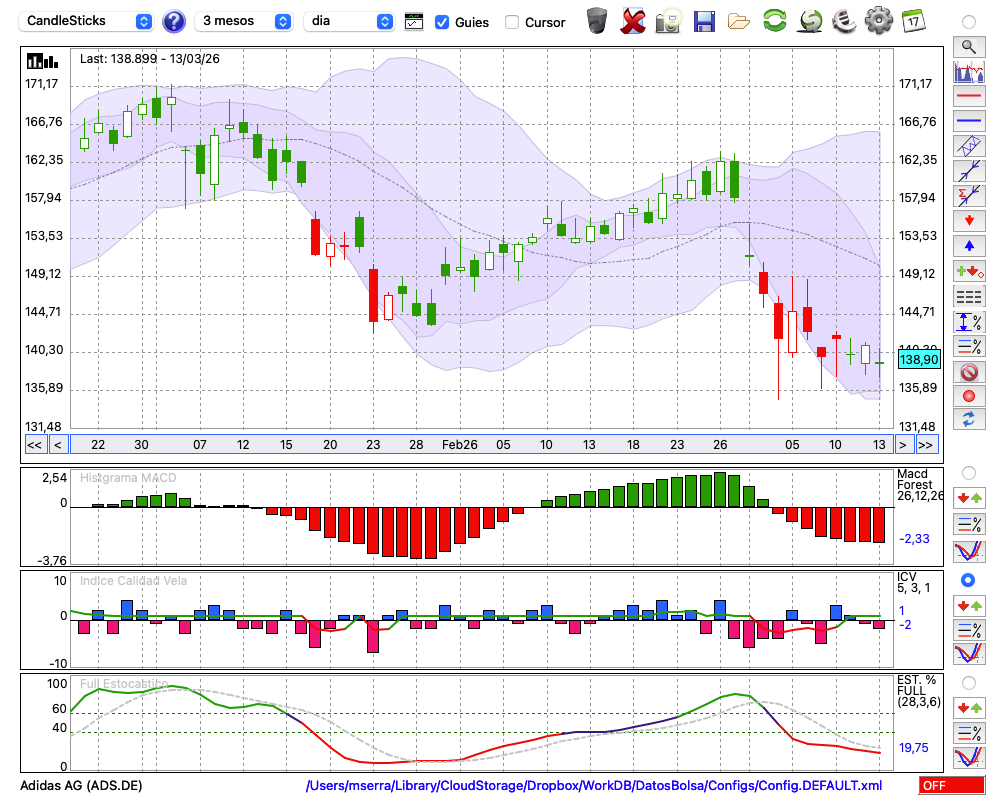Click the Histograma MACD panel title
This screenshot has width=1000, height=800.
(x=128, y=478)
